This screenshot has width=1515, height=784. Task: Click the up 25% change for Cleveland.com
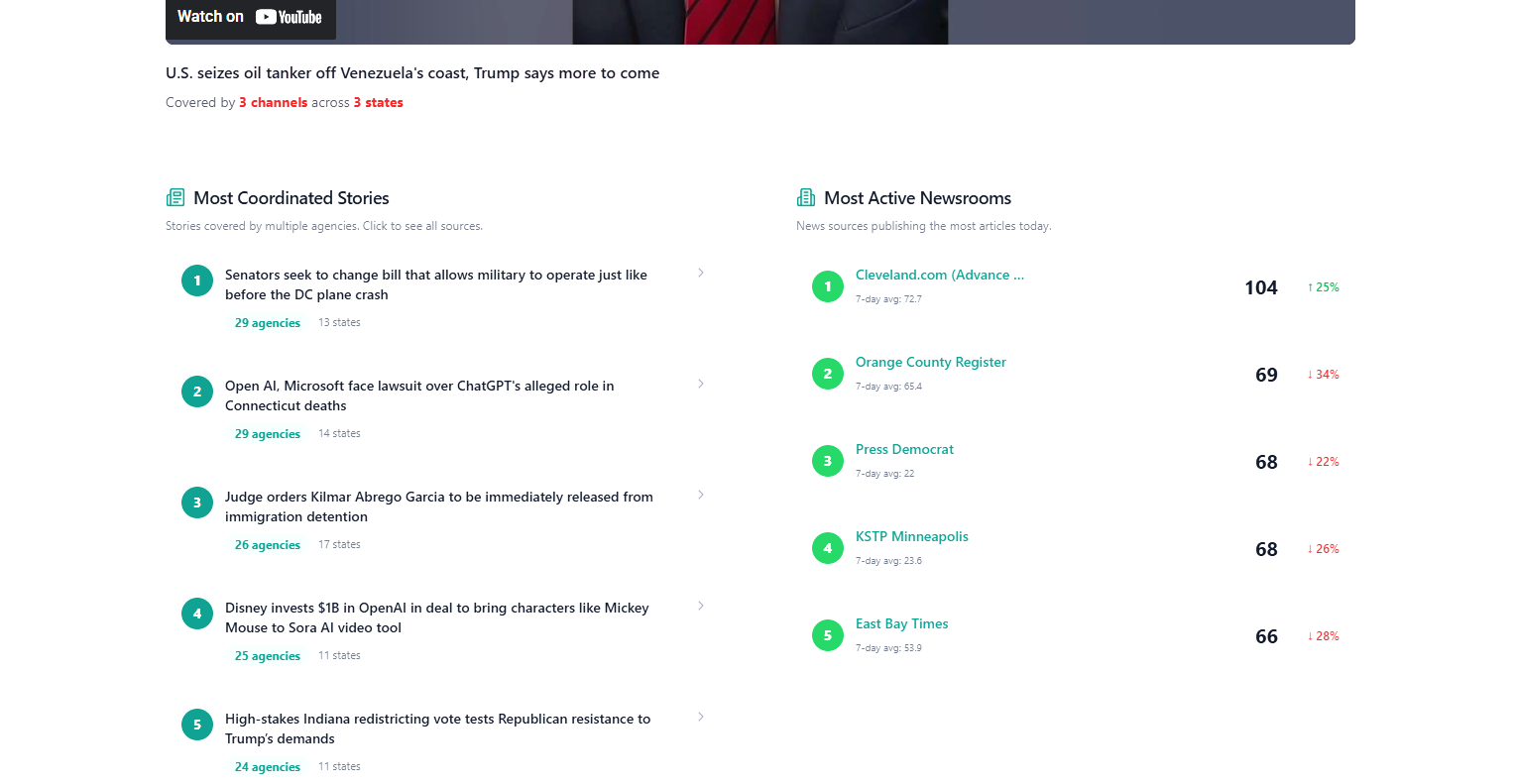coord(1323,287)
